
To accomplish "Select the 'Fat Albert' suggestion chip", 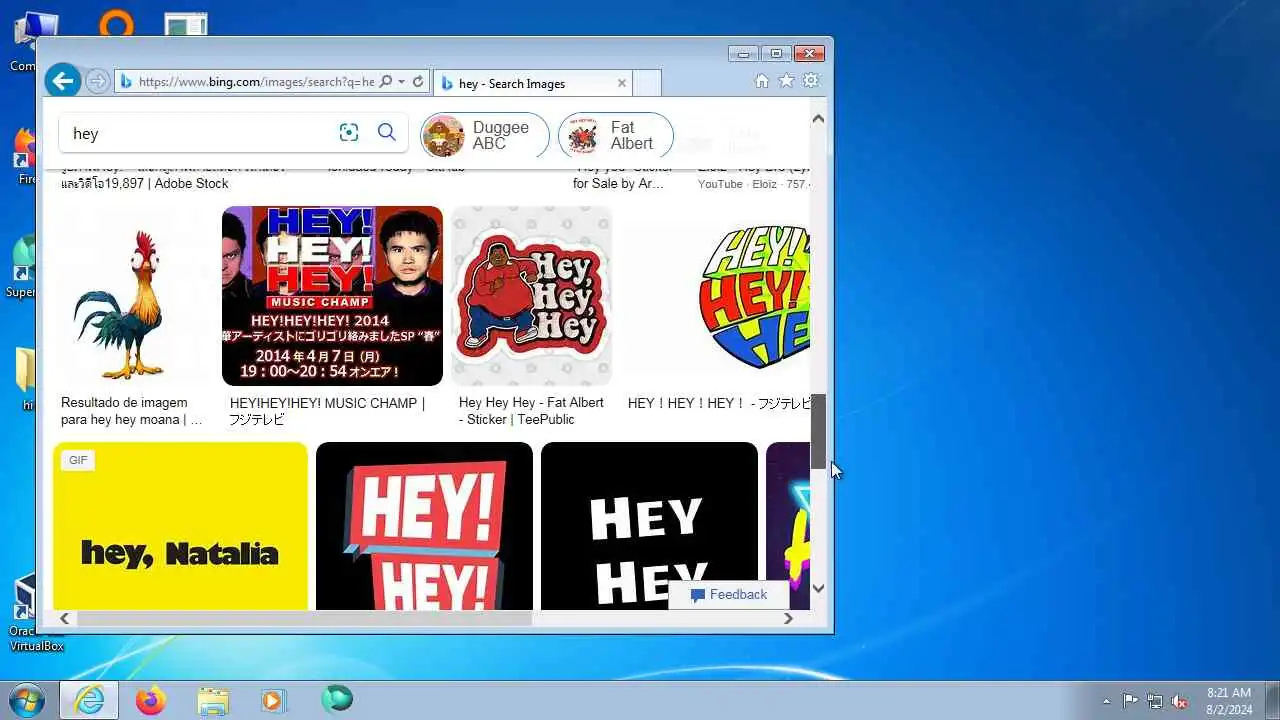I will pos(615,135).
